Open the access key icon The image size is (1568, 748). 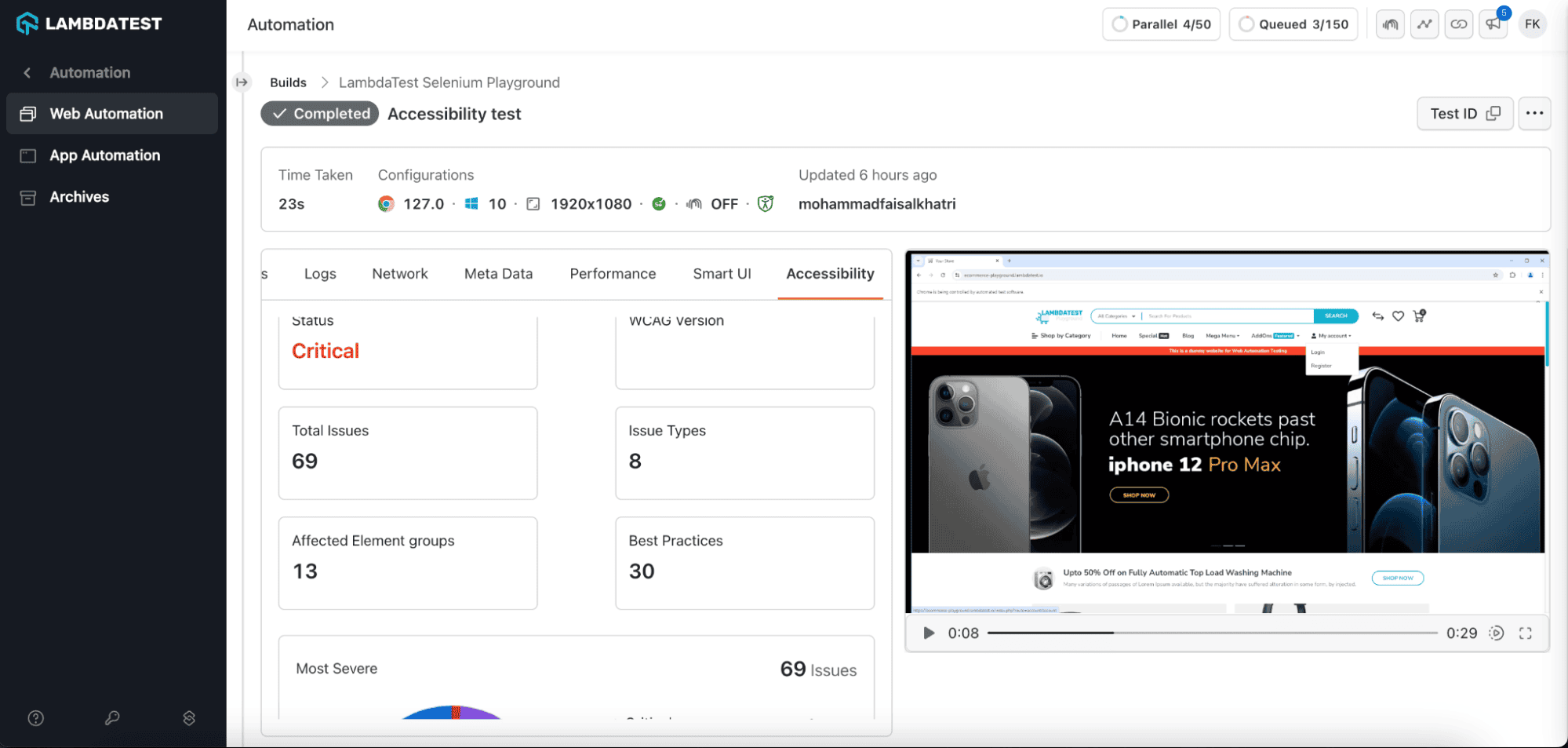pos(112,718)
